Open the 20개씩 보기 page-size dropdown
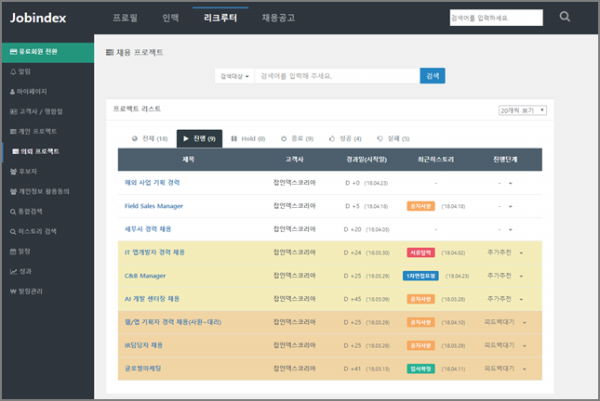Viewport: 600px width, 401px height. (x=522, y=110)
